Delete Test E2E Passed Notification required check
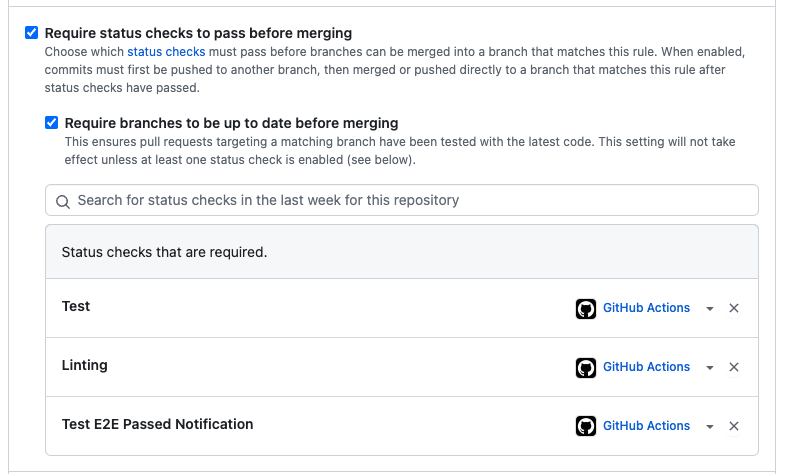The image size is (786, 474). (x=734, y=427)
